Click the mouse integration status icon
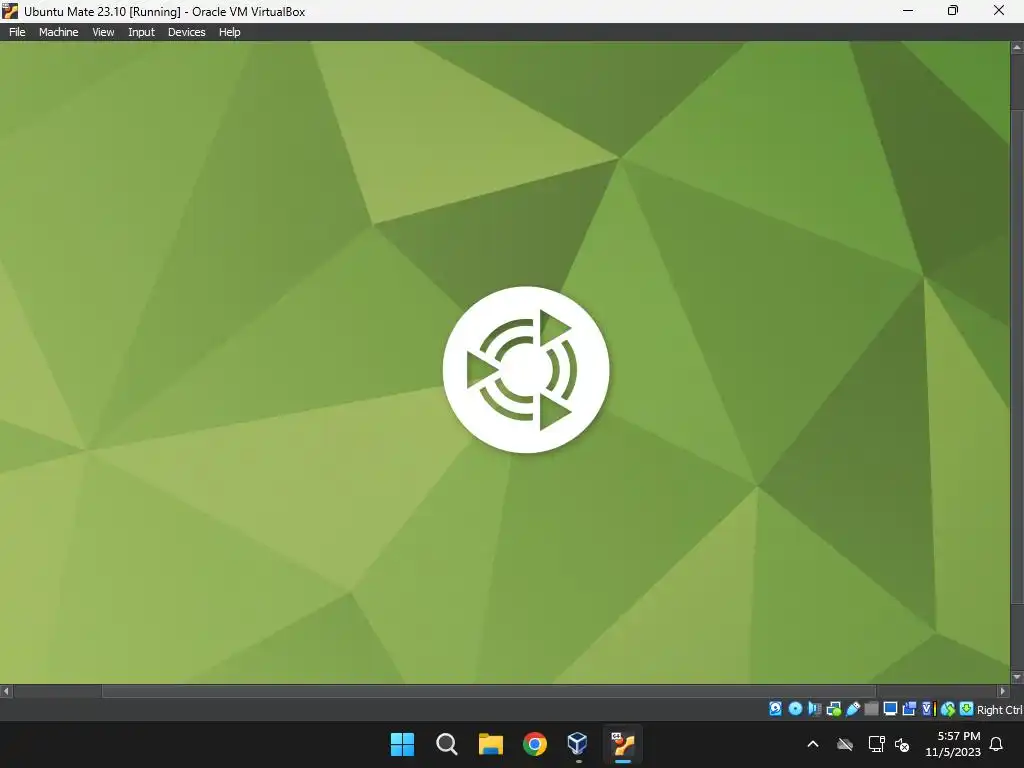 click(948, 709)
